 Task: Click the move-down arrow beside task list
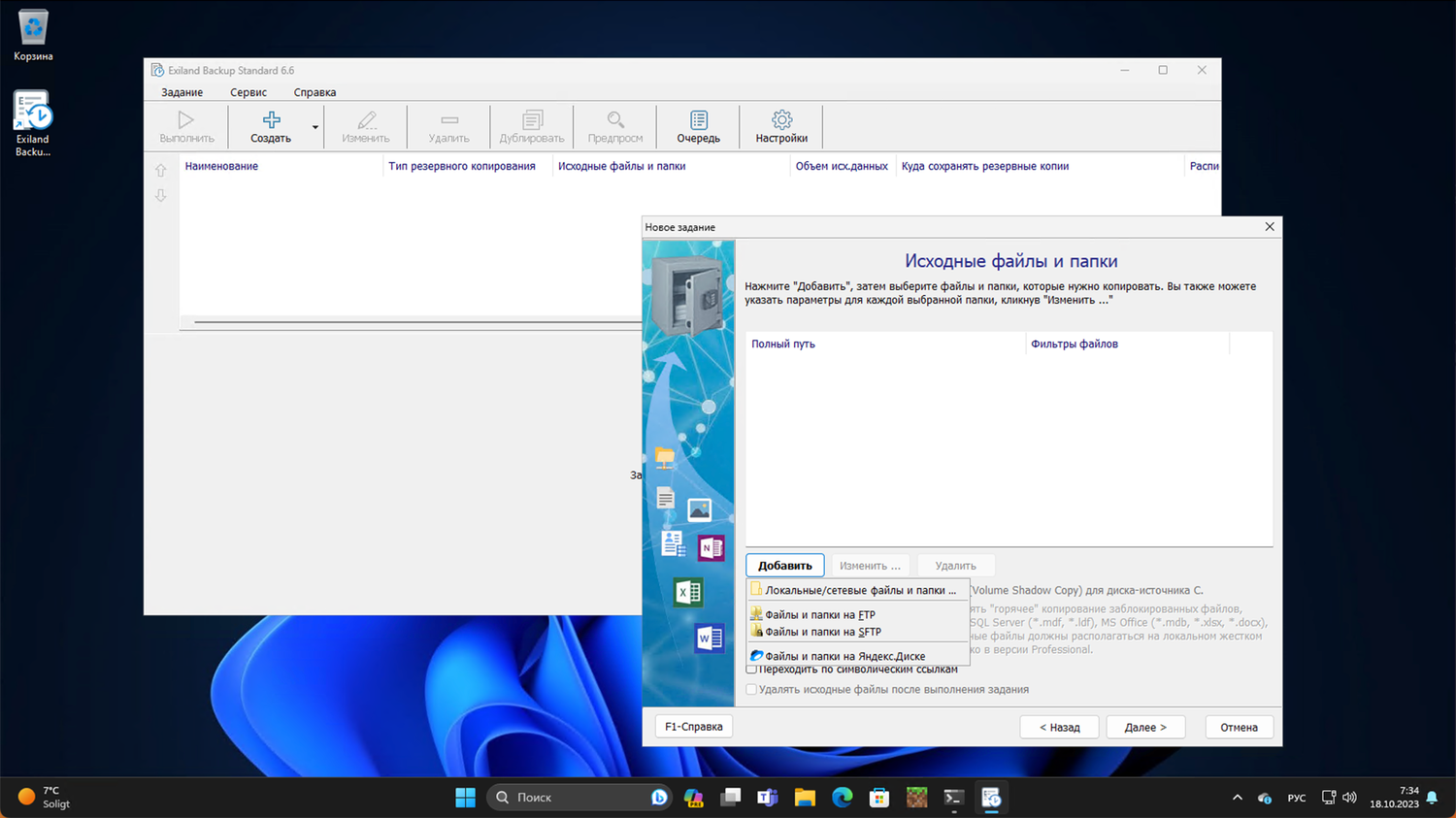click(161, 196)
